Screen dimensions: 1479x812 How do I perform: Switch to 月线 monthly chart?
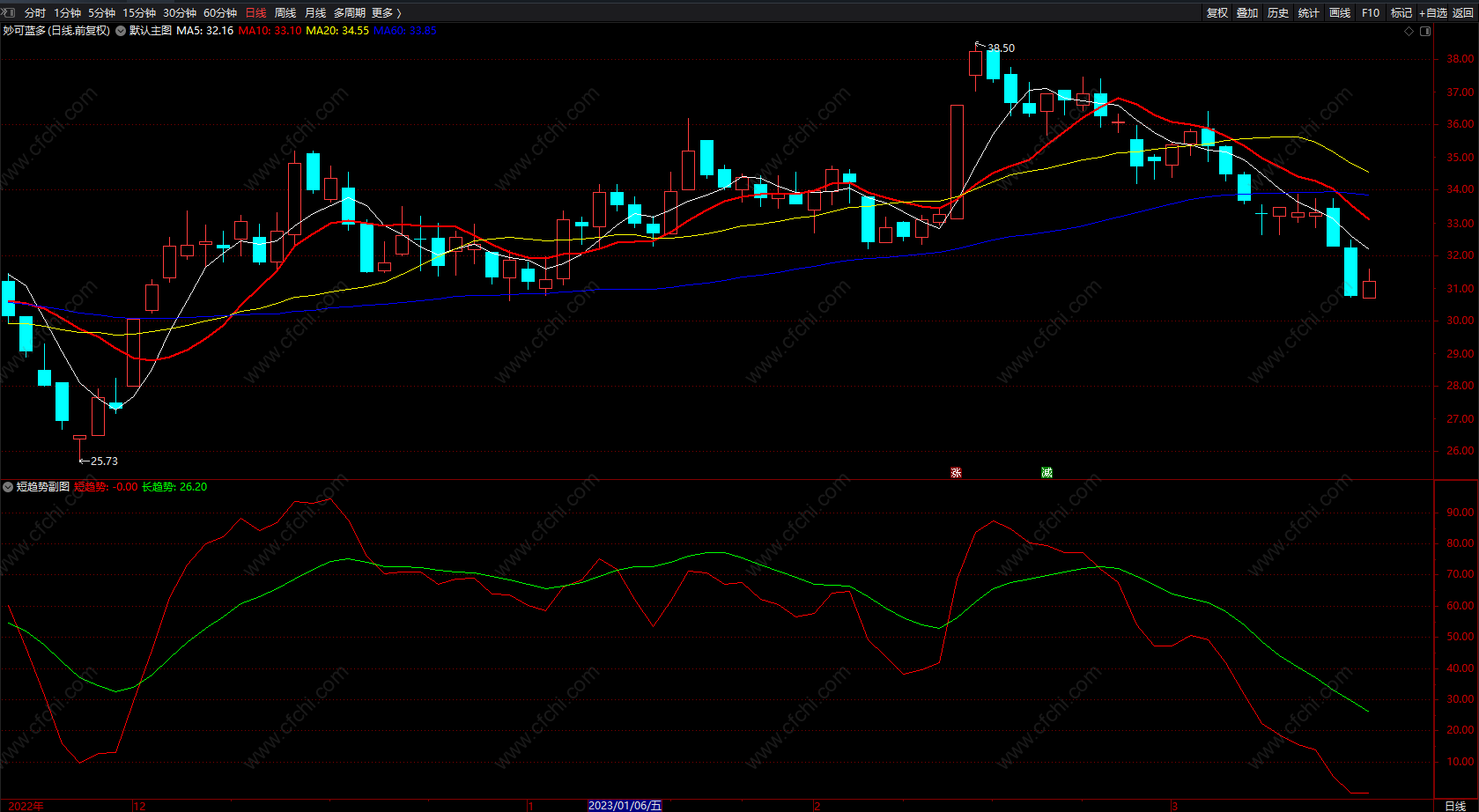coord(315,12)
